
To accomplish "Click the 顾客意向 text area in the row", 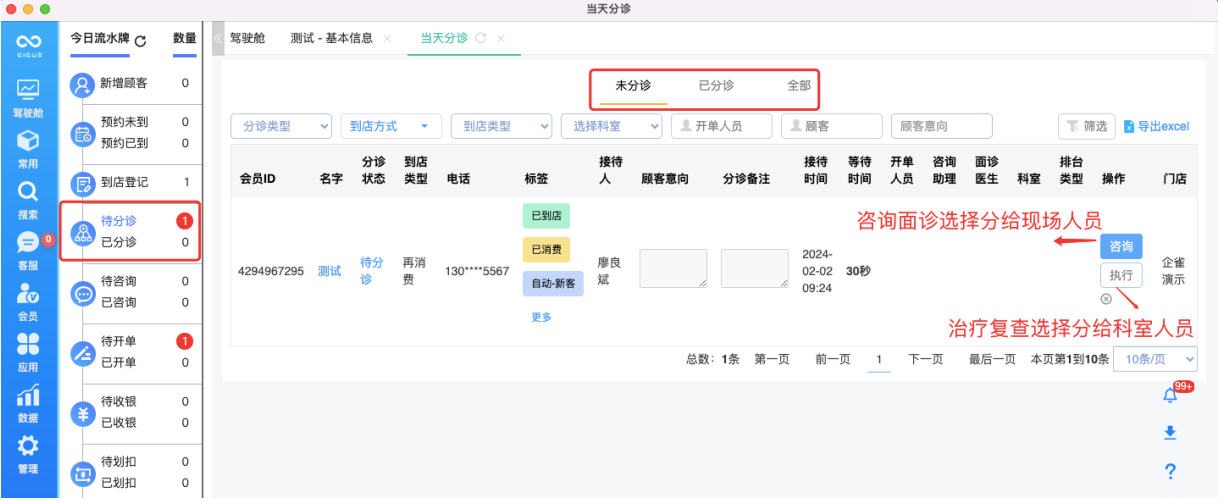I will [x=673, y=269].
